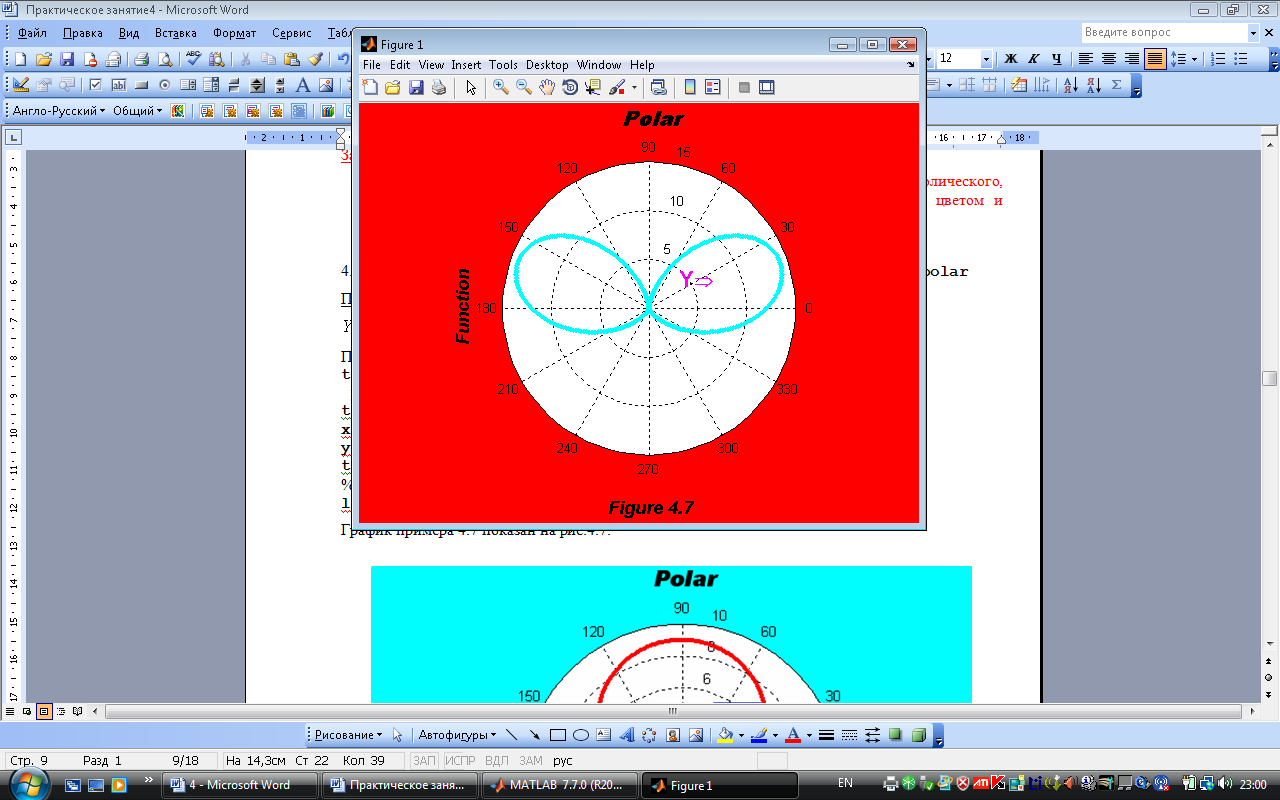
Task: Hide plot tools in Figure 1
Action: click(x=744, y=88)
